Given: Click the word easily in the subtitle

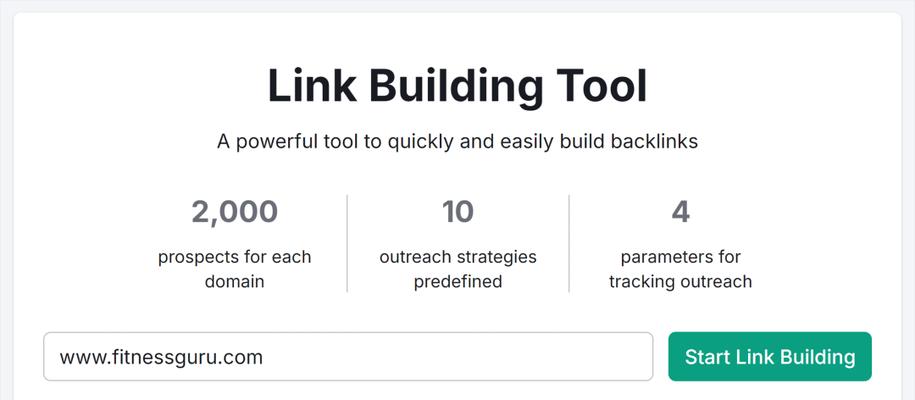Looking at the screenshot, I should [516, 142].
